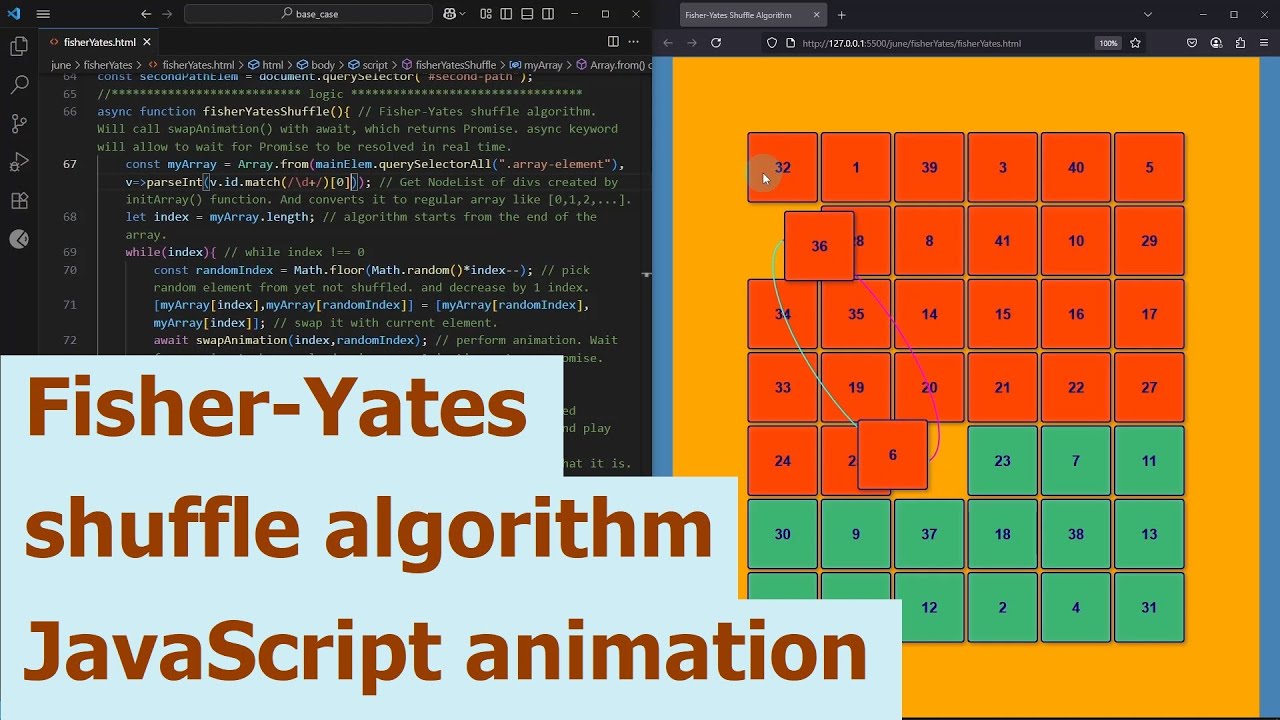Click line number 70 in the gutter
Image resolution: width=1280 pixels, height=720 pixels.
click(x=70, y=270)
